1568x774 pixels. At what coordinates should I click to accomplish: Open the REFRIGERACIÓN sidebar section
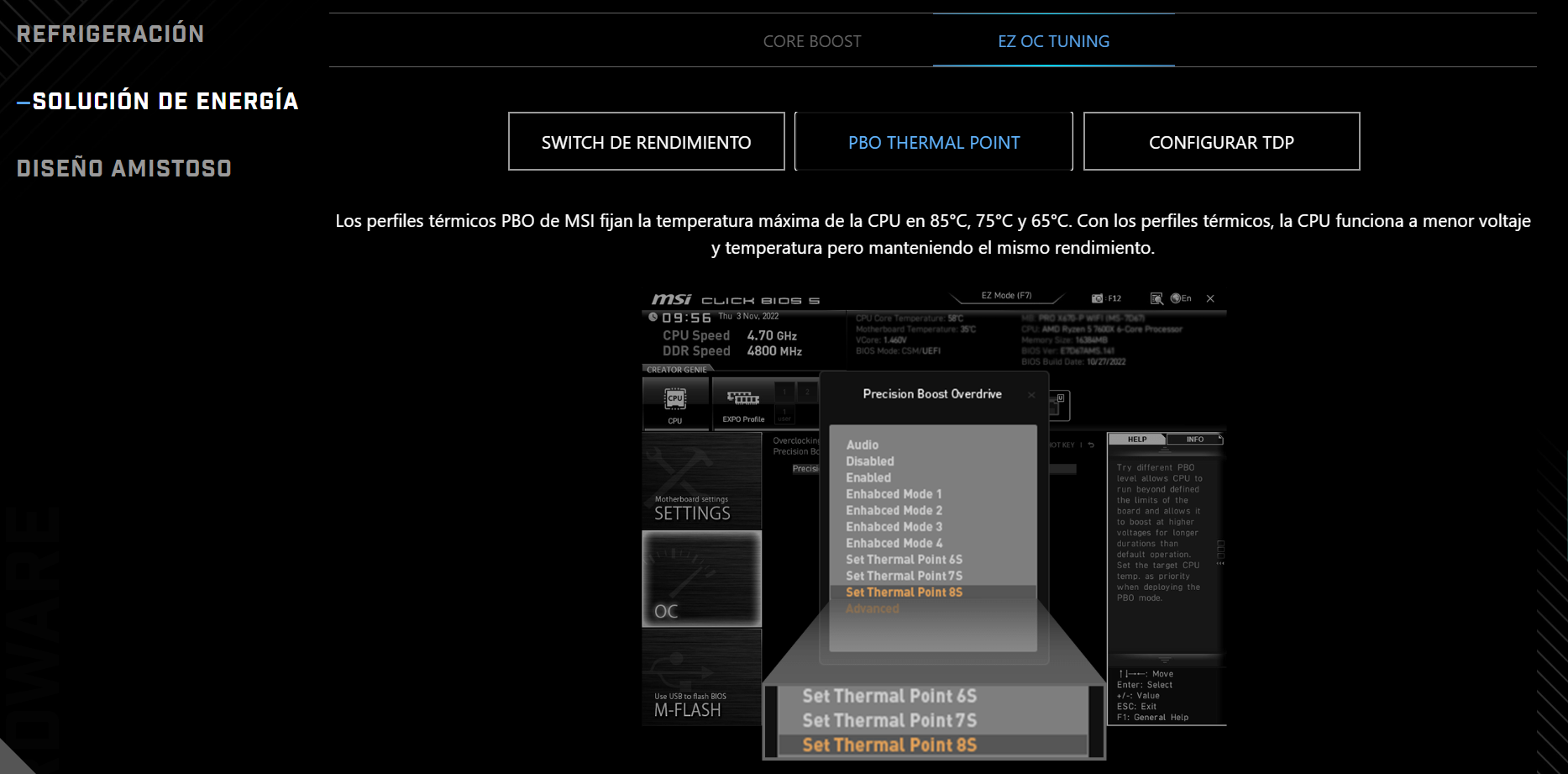[110, 34]
